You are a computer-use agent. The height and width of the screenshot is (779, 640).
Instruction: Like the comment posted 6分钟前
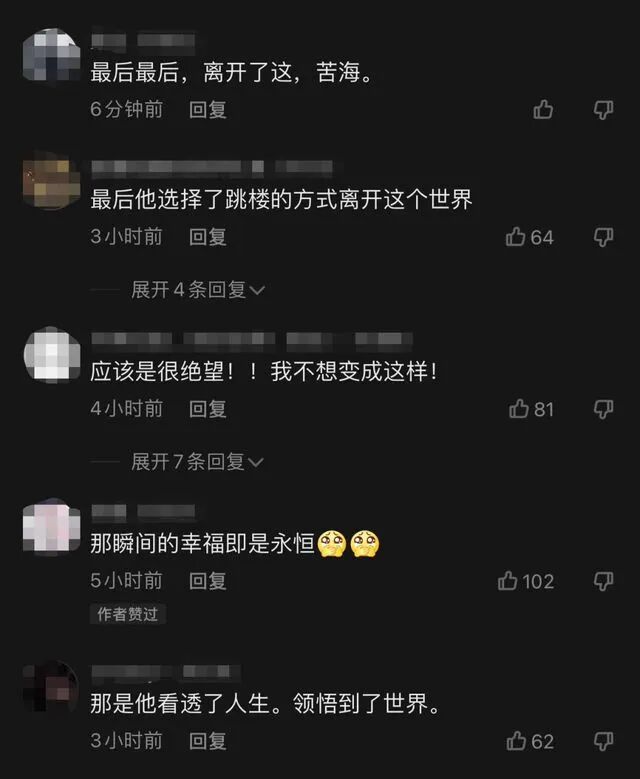[543, 109]
